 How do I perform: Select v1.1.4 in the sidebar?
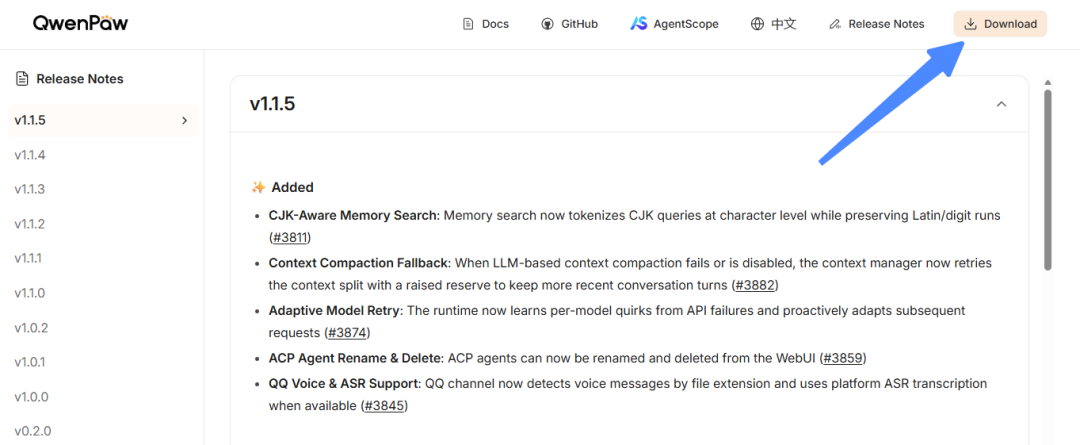click(x=30, y=155)
